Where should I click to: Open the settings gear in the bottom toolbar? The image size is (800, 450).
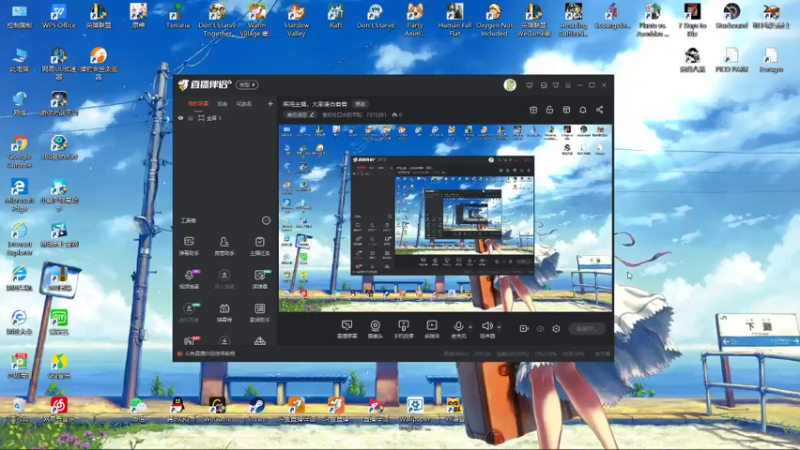(x=556, y=329)
